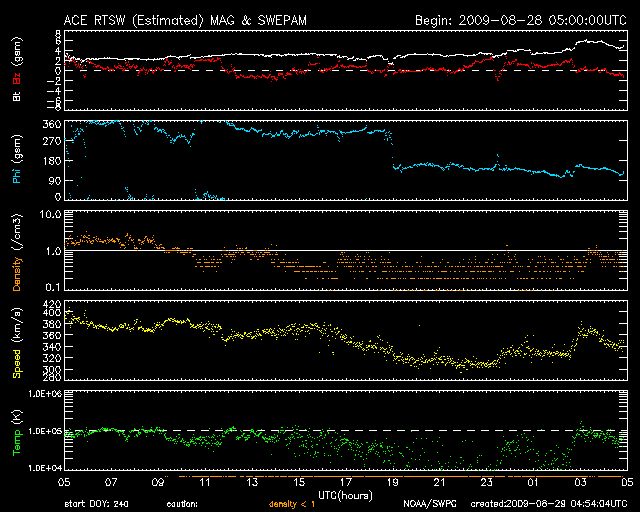Click the "270" tick on the Phi axis
Image resolution: width=640 pixels, height=512 pixels.
pyautogui.click(x=52, y=141)
